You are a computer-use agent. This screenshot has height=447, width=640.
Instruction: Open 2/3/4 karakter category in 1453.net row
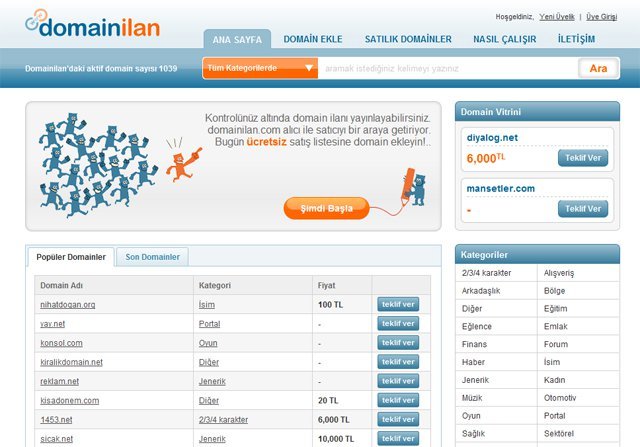click(223, 420)
